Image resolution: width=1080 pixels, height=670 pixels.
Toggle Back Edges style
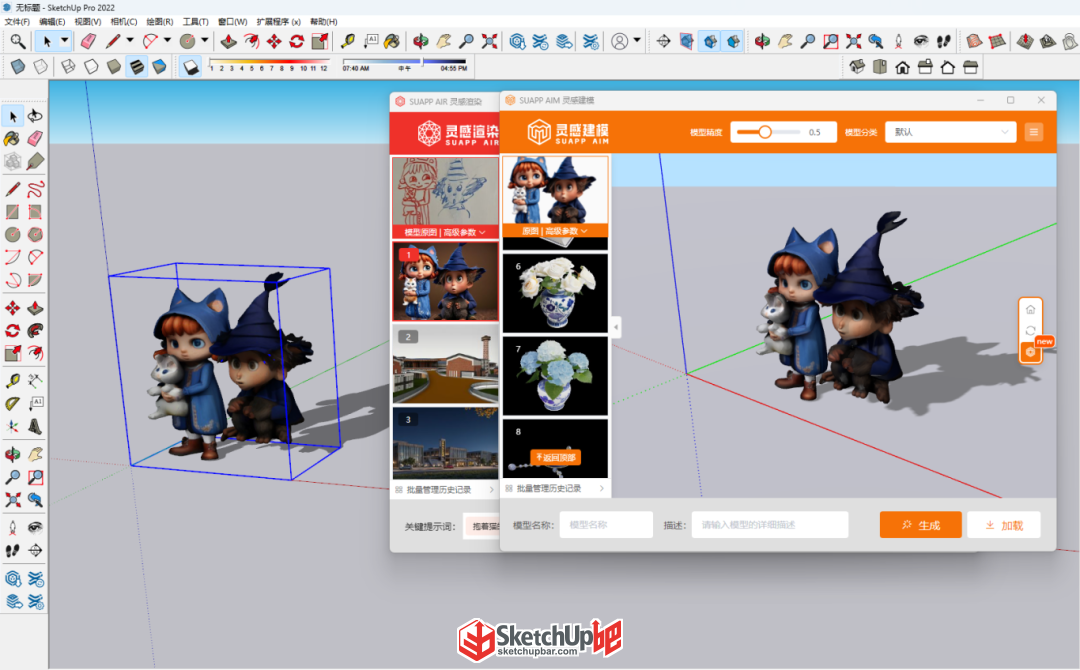click(41, 67)
